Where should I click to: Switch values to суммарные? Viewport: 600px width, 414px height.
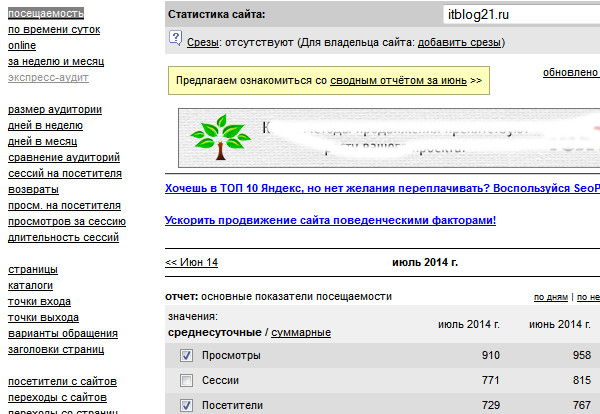[x=301, y=333]
